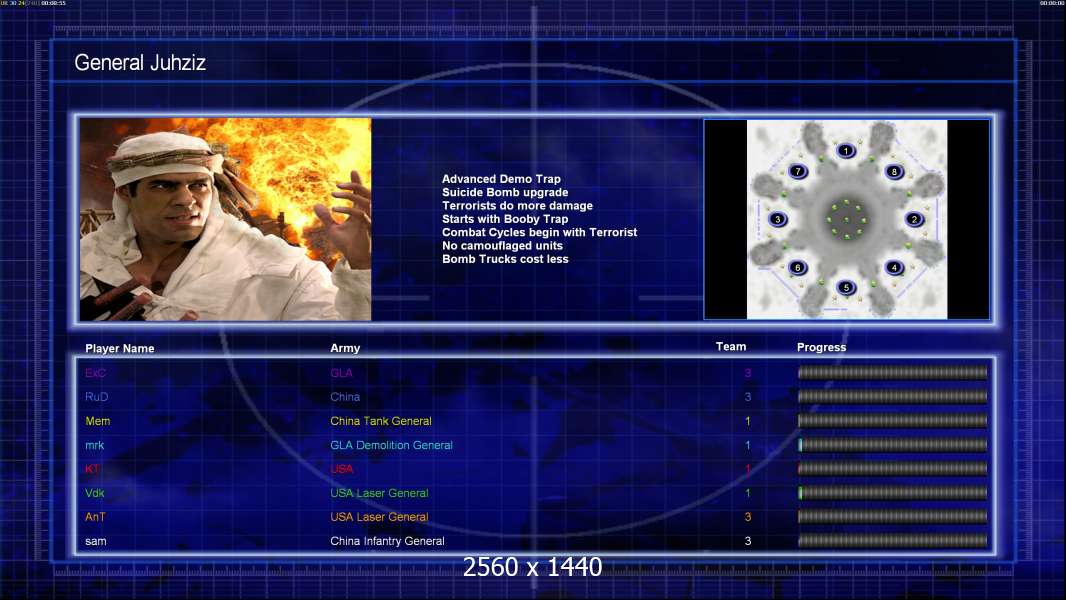Click the AnT loading progress bar

893,517
